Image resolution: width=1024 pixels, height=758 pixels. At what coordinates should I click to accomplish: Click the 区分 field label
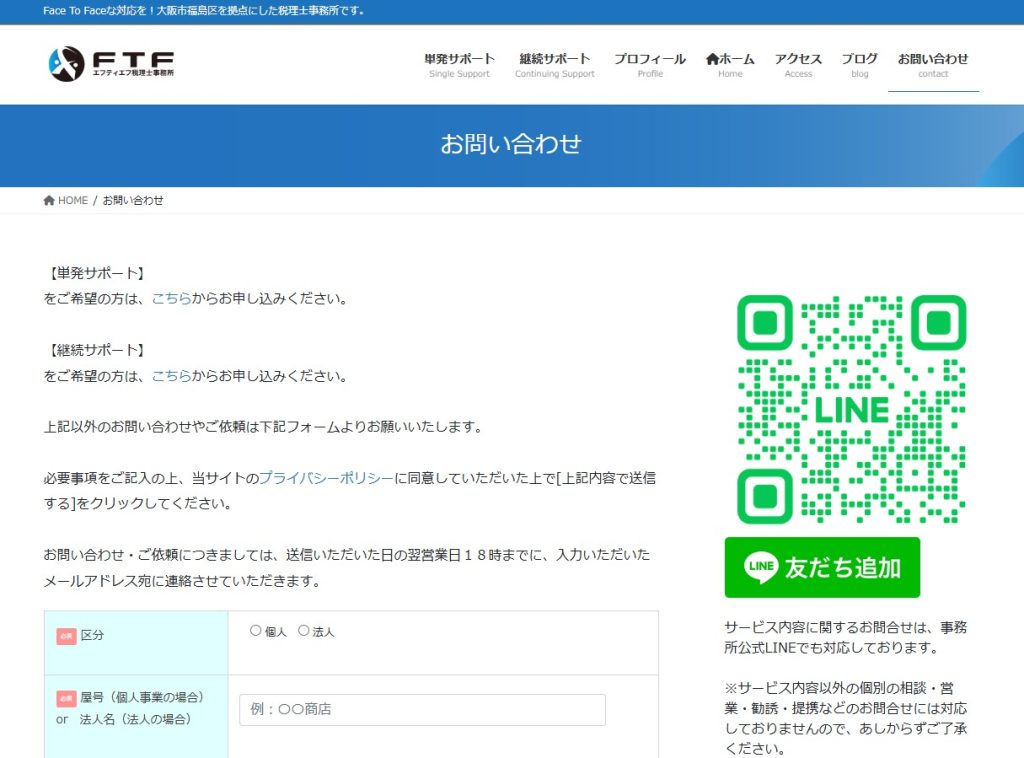(x=92, y=635)
